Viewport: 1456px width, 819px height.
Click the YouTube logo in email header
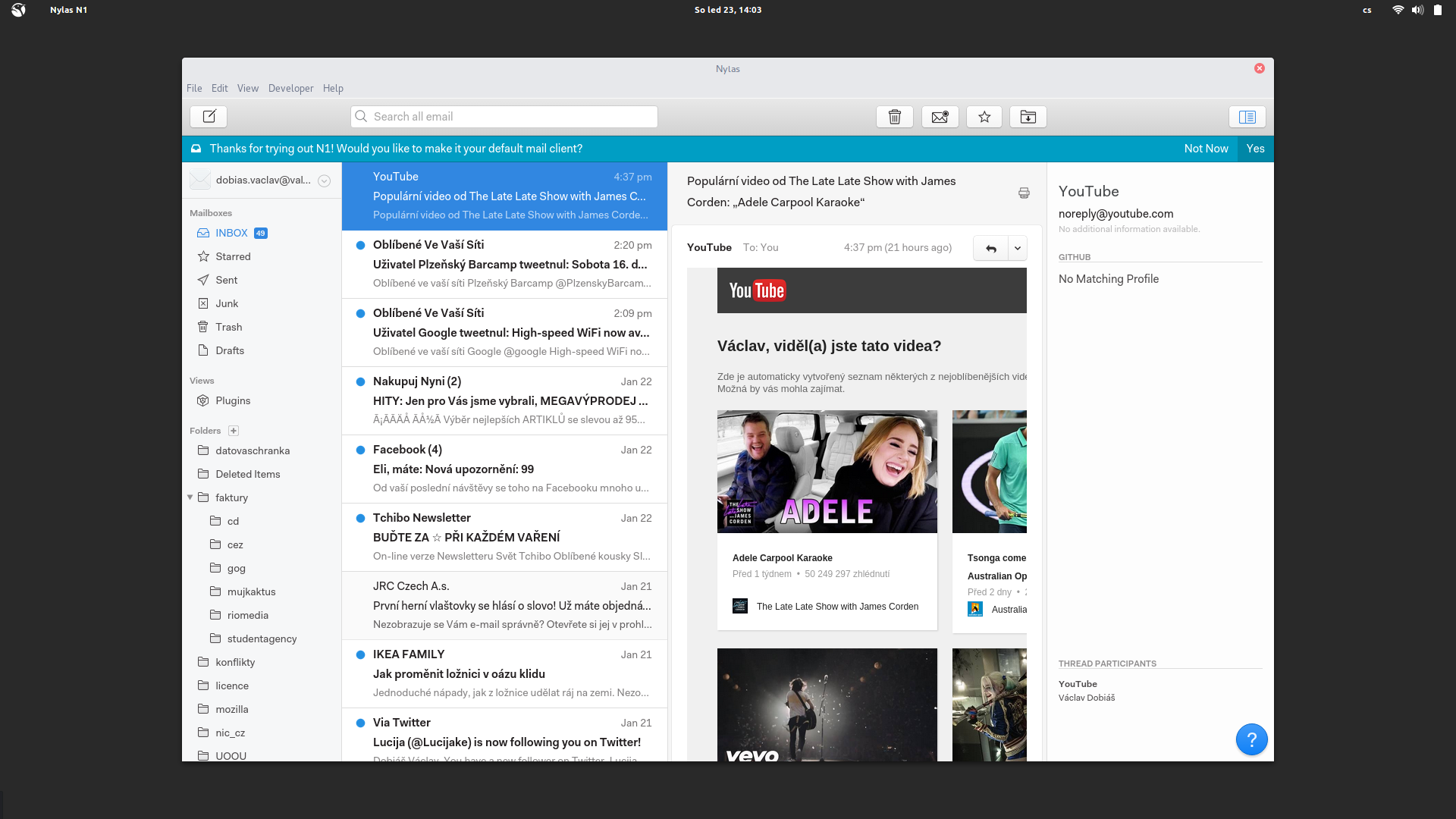click(x=757, y=290)
